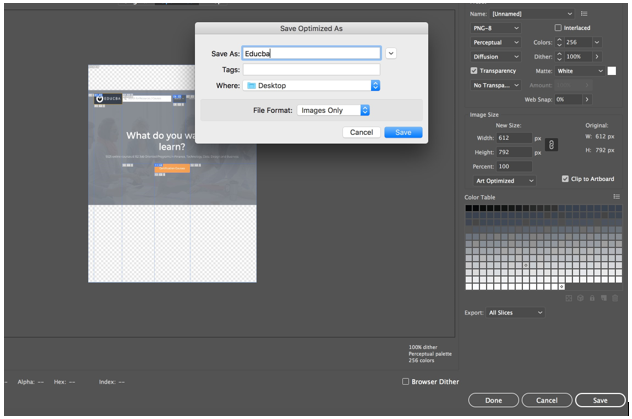Uncheck the Transparency checkbox
Image resolution: width=632 pixels, height=419 pixels.
(474, 71)
